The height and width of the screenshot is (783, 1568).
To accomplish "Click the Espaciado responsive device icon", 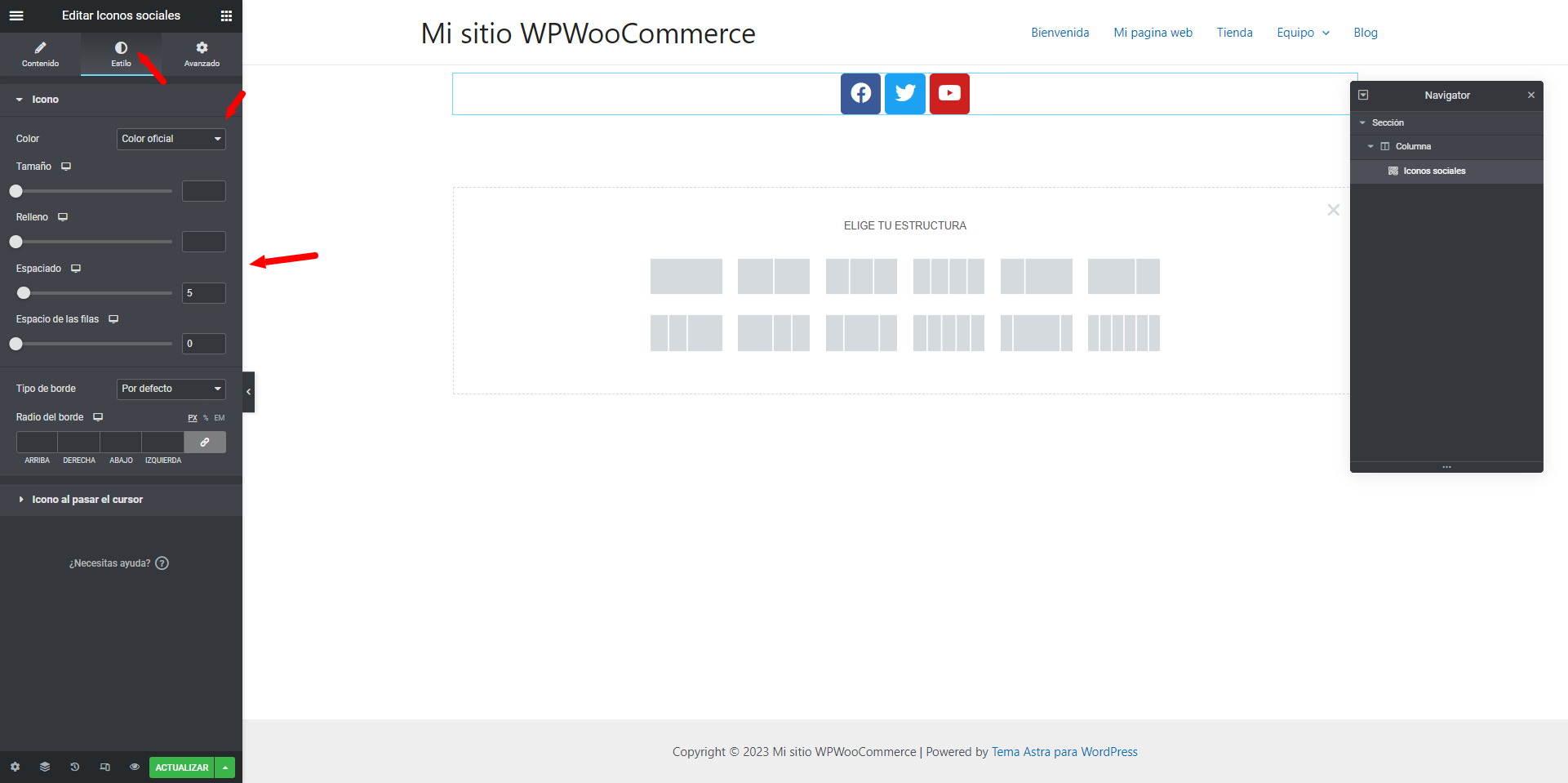I will click(x=76, y=269).
